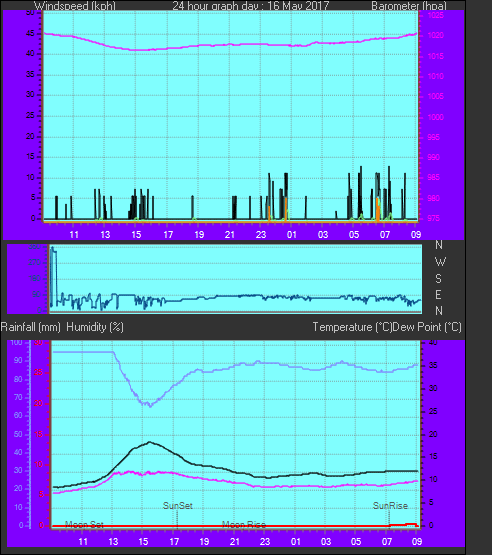Click hour "03" on the humidity graph's time axis
Viewport: 492px width, 555px height.
pyautogui.click(x=326, y=542)
